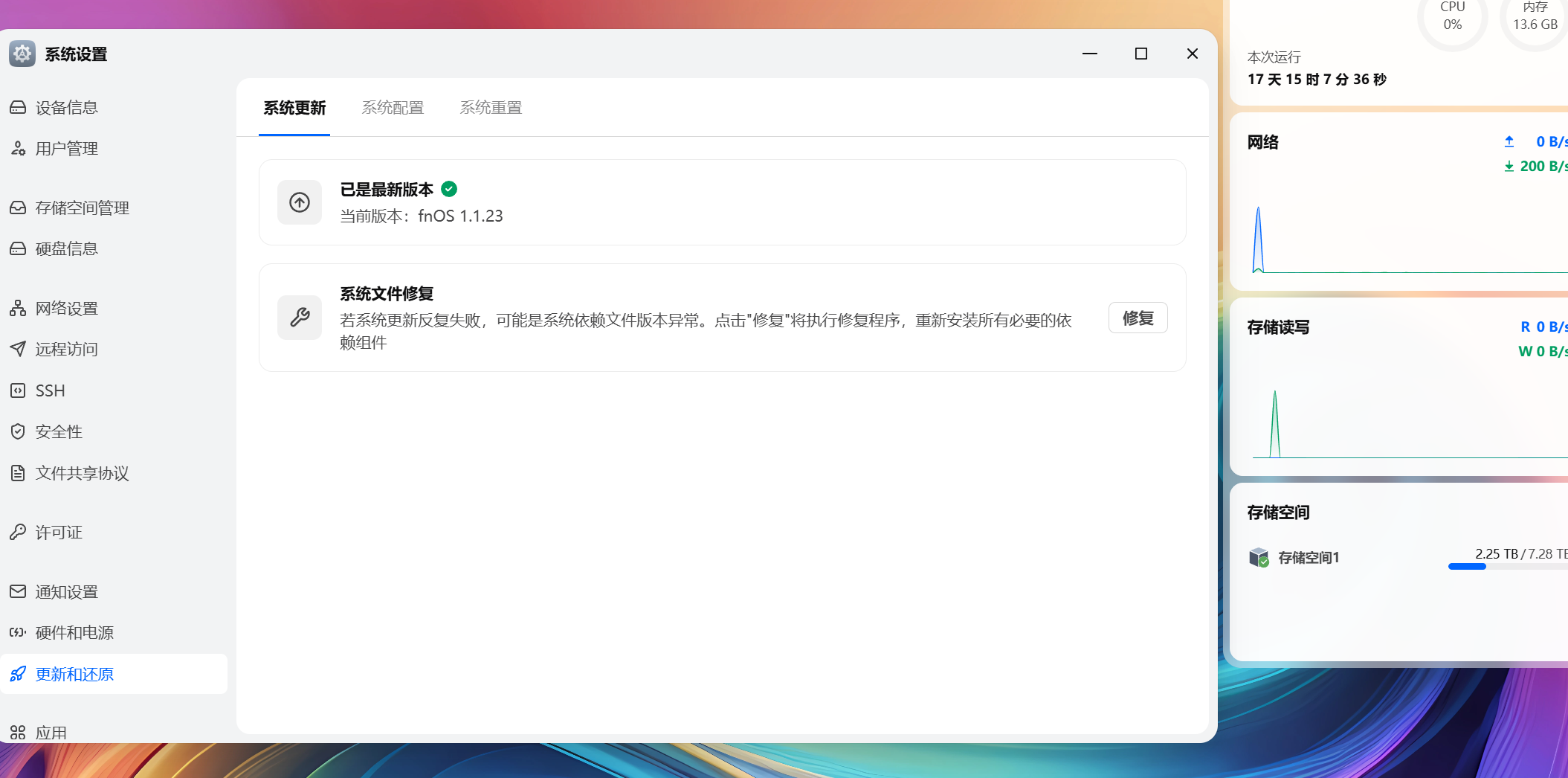The height and width of the screenshot is (778, 1568).
Task: Click the 网络 panel title
Action: coord(1263,142)
